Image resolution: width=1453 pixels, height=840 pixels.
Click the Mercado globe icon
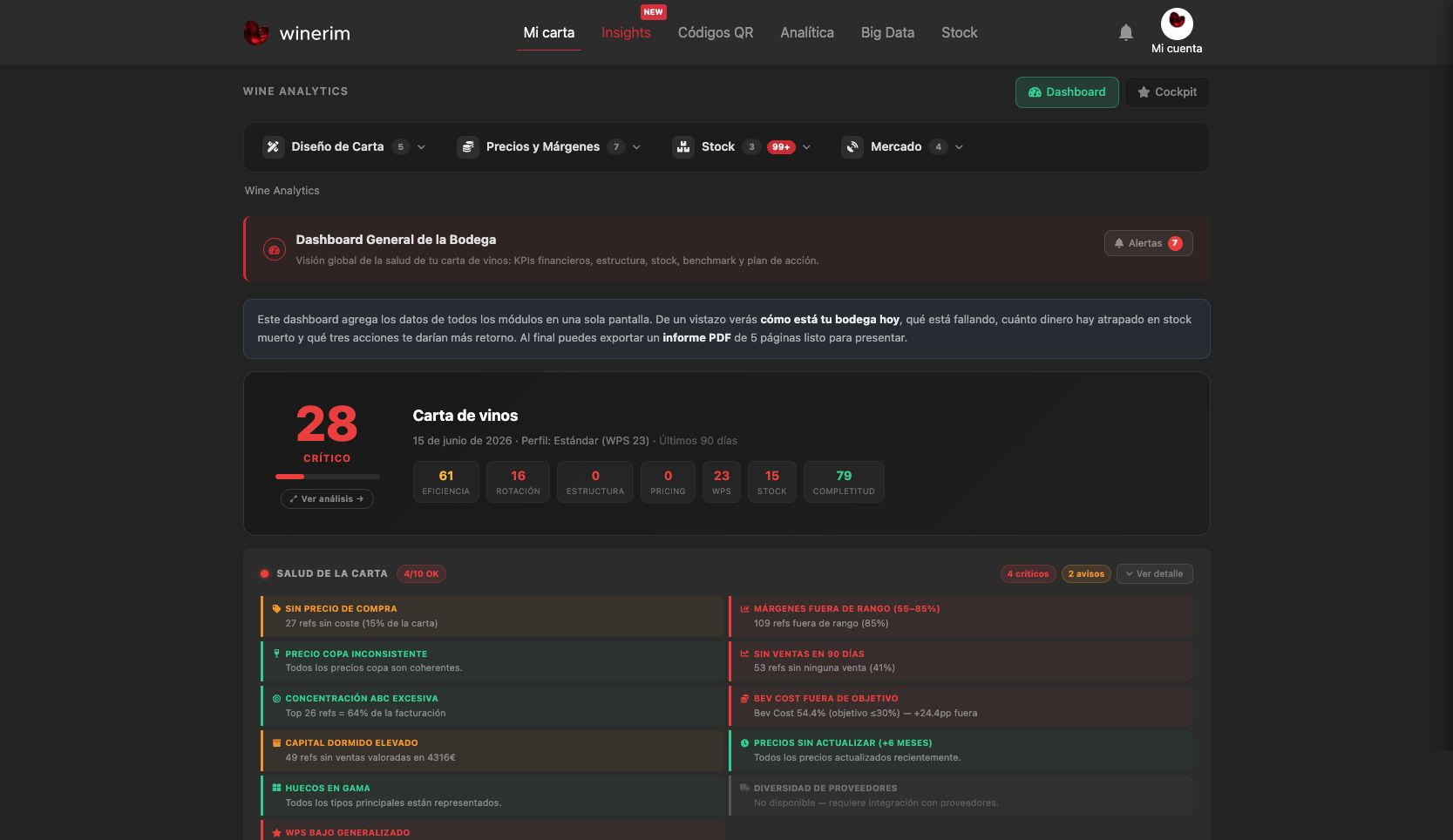pos(852,146)
